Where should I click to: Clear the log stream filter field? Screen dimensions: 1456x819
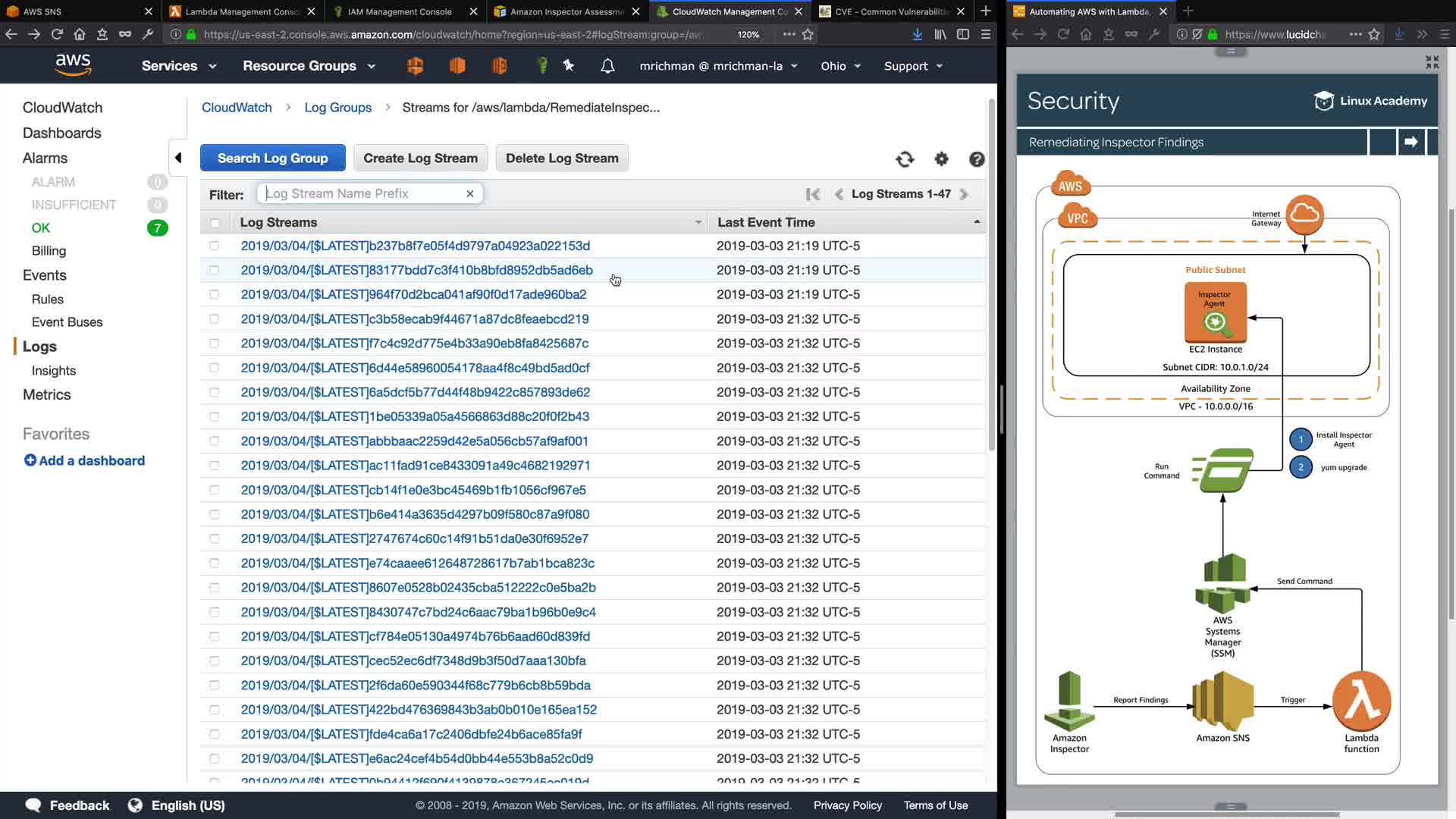click(470, 194)
